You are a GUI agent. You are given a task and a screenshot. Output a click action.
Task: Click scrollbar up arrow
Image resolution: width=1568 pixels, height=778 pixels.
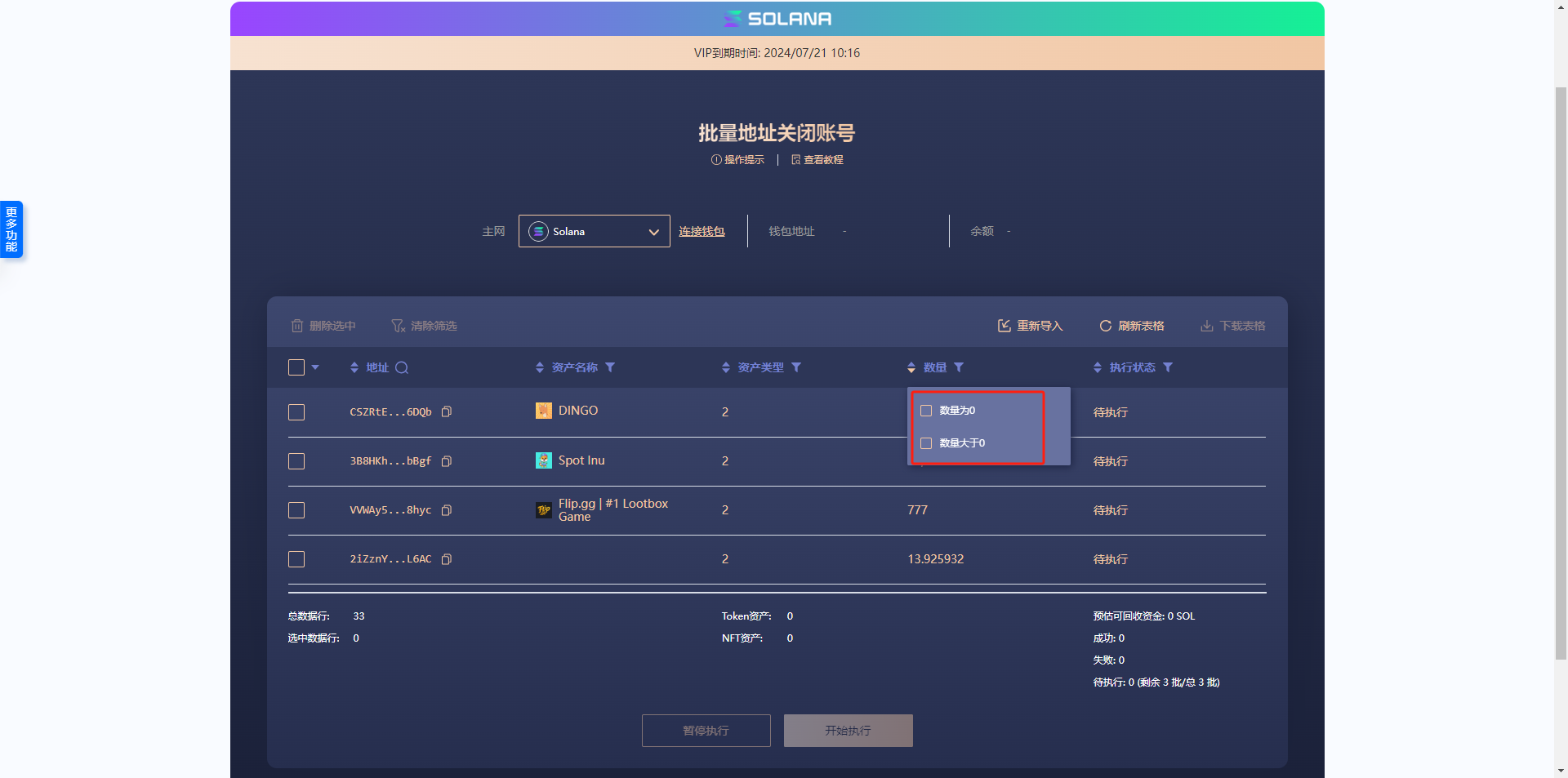(x=1561, y=7)
